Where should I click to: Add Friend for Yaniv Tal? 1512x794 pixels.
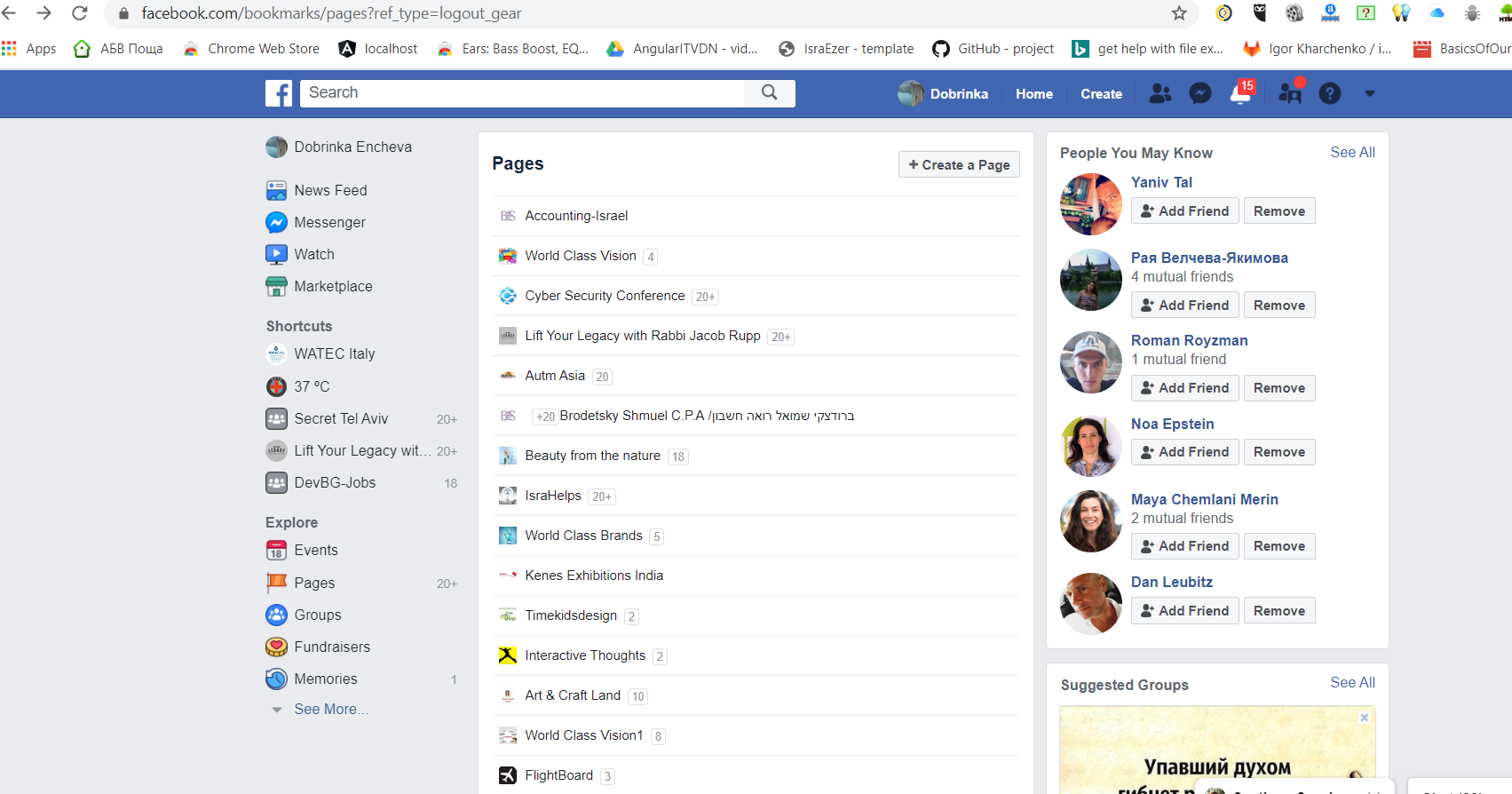click(x=1185, y=211)
